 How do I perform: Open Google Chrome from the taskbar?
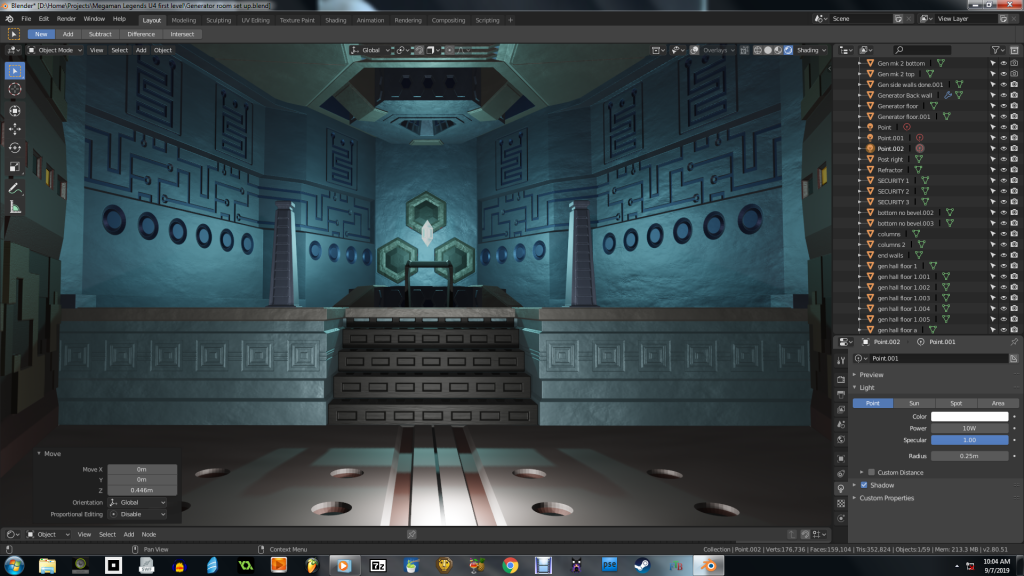point(510,566)
